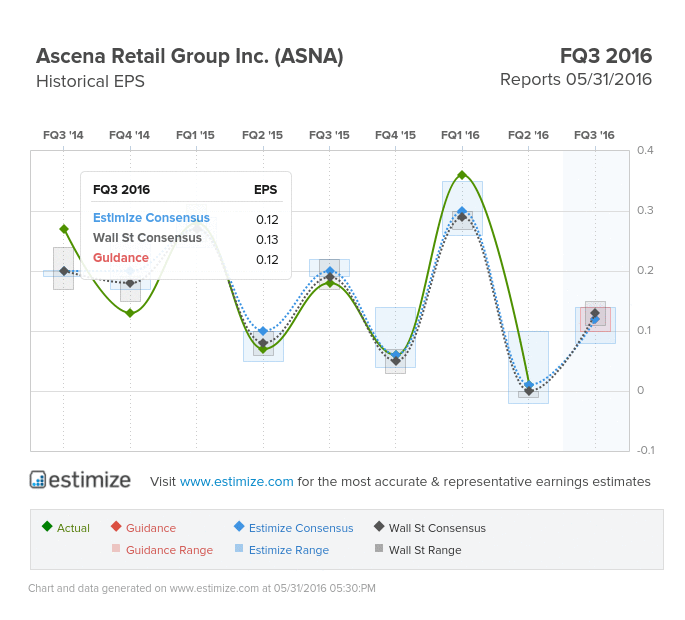Click the FQ4 '14 Wall St consensus point
The height and width of the screenshot is (620, 685).
tap(130, 283)
